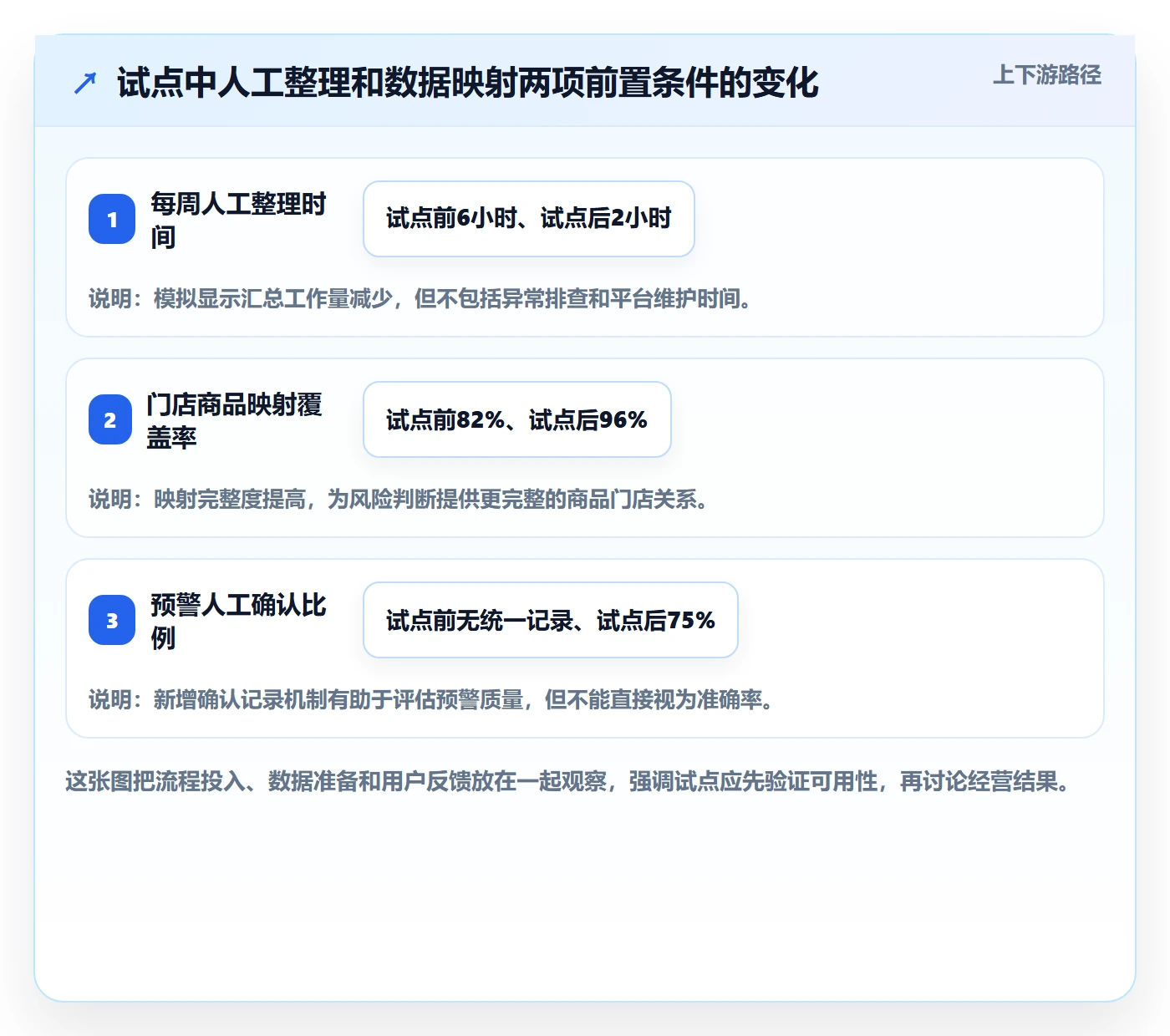Click the 每周人工整理时间 heading
Screen dimensions: 1170x1036
(238, 220)
